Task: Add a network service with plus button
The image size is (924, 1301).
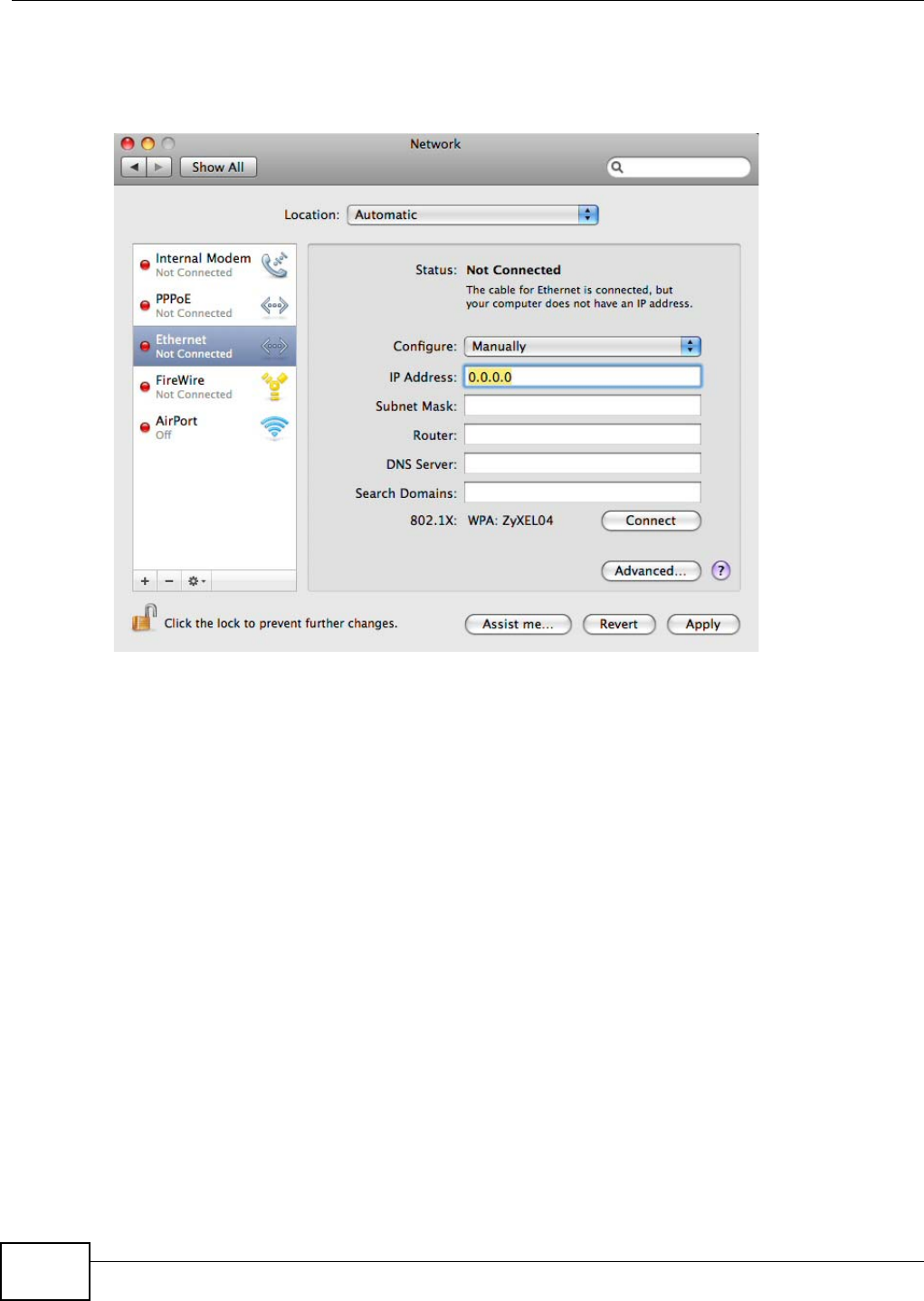Action: click(x=145, y=581)
